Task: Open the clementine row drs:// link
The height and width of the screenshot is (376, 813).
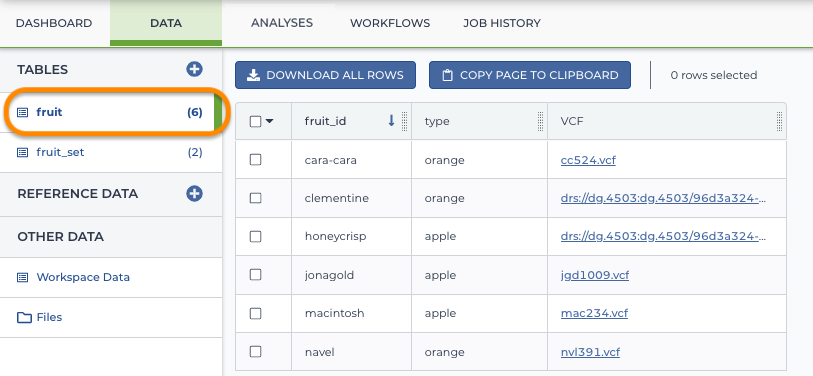Action: click(664, 198)
